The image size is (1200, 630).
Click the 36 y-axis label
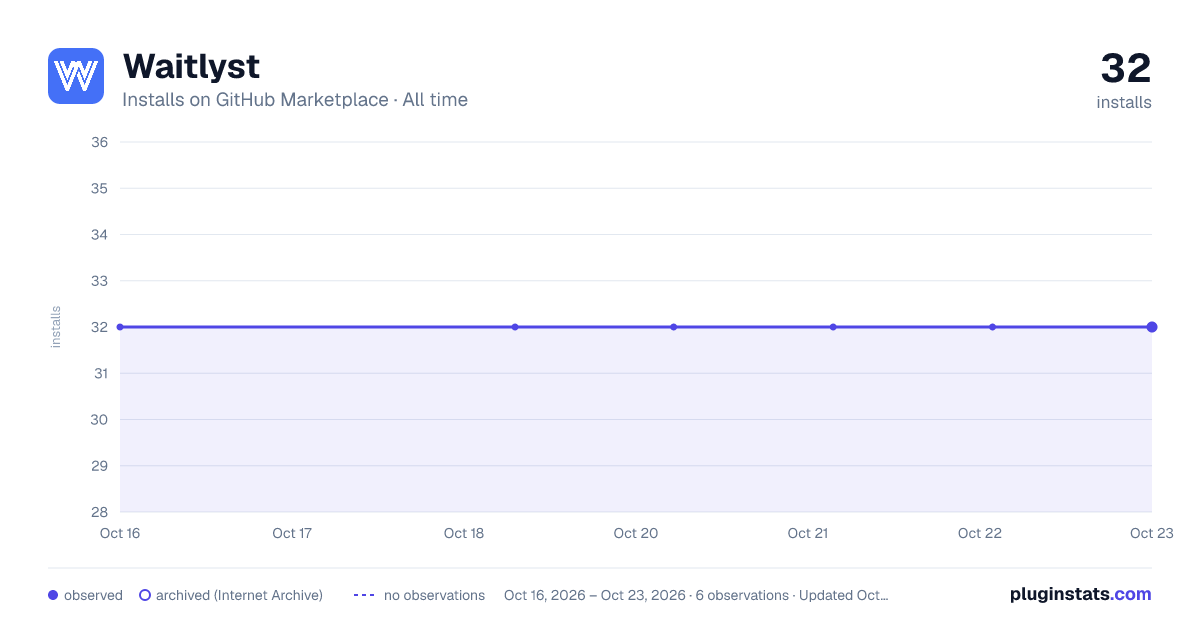coord(100,142)
